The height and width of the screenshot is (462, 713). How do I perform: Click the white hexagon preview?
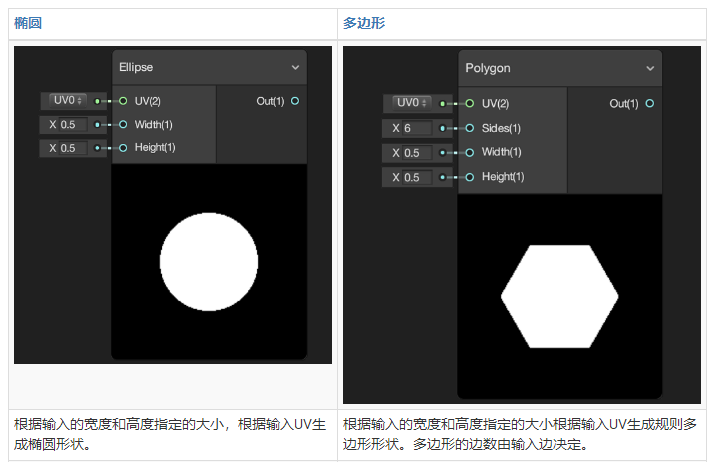(559, 296)
